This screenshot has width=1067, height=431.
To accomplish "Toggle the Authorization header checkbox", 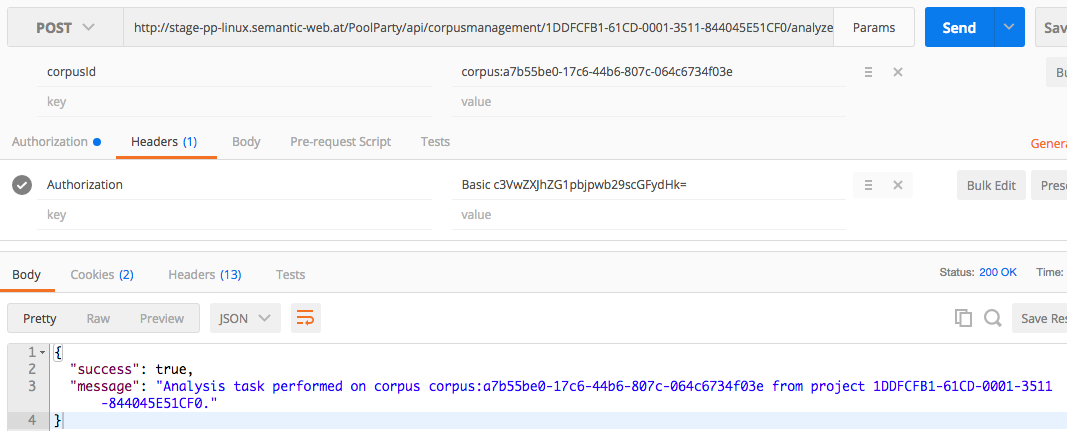I will point(22,185).
